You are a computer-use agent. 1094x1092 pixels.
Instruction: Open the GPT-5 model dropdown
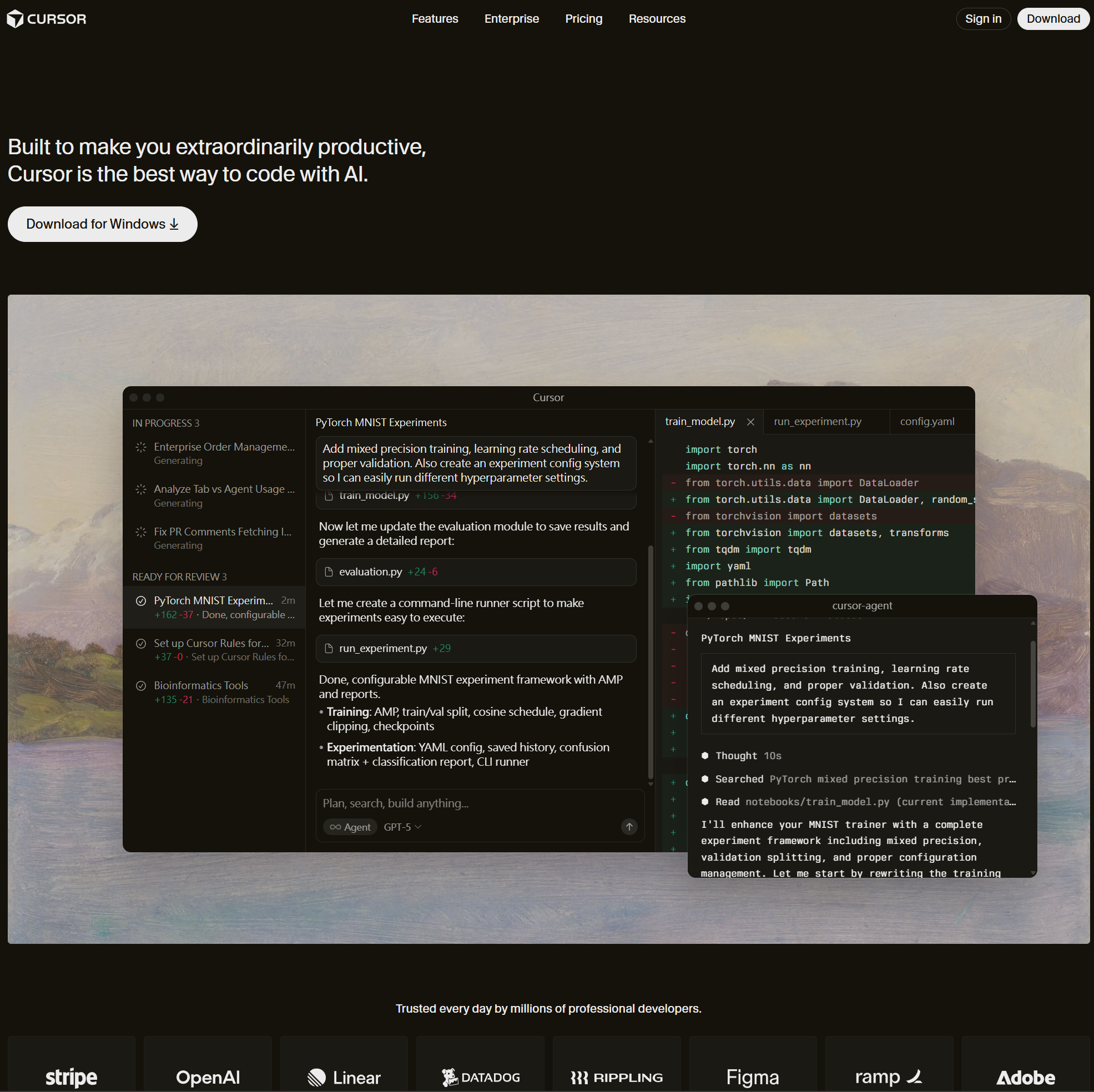pos(402,827)
